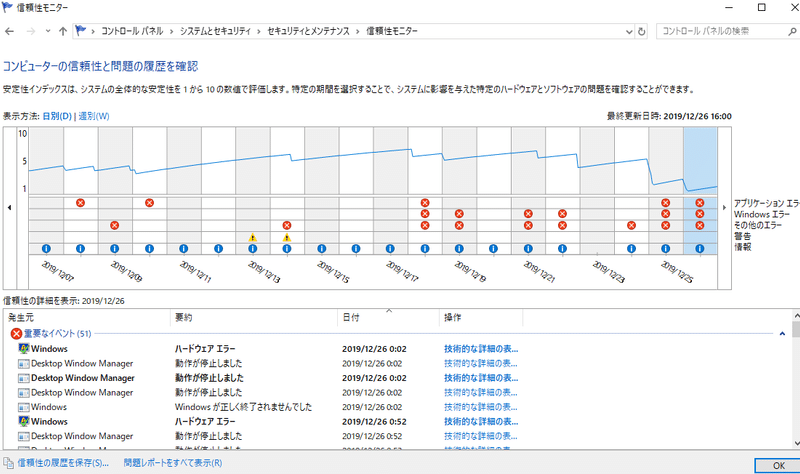Viewport: 800px width, 474px height.
Task: Select the bold Desktop Window Manager row
Action: [x=398, y=378]
